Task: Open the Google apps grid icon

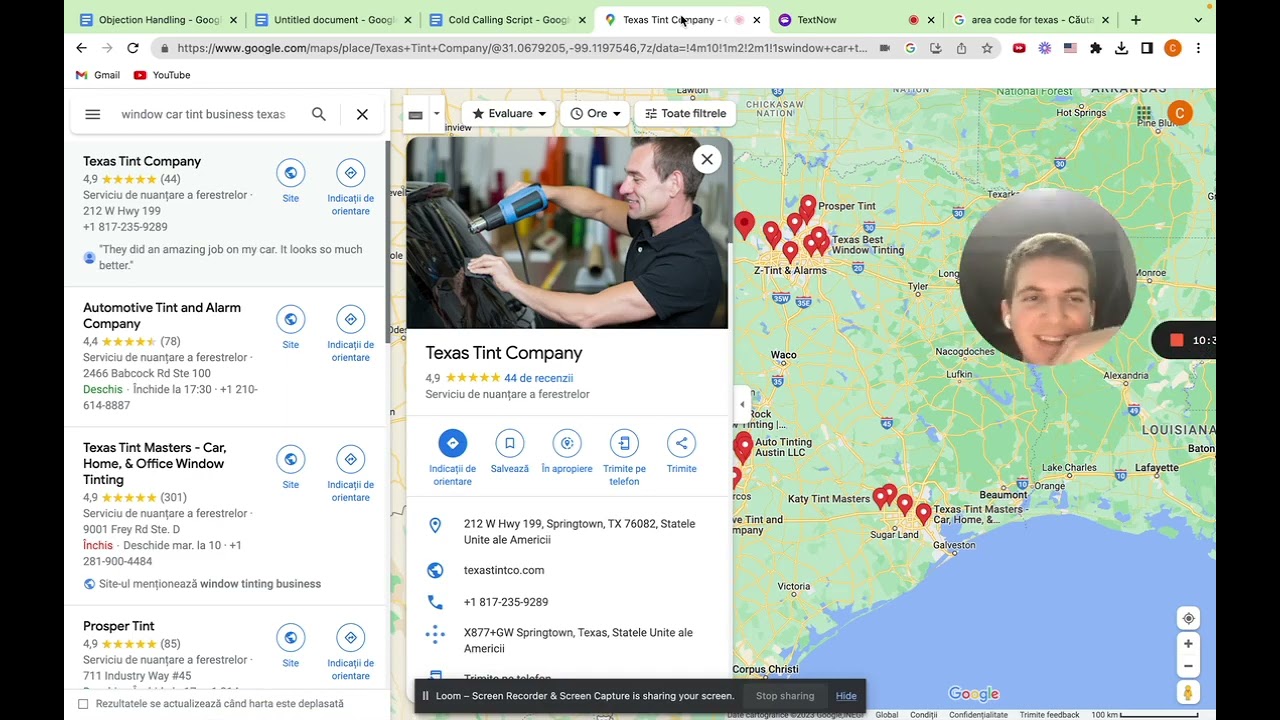Action: (x=1143, y=114)
